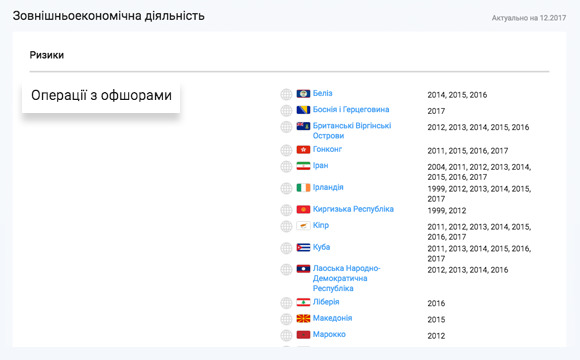This screenshot has height=360, width=580.
Task: Click the Morocco flag icon
Action: pyautogui.click(x=303, y=335)
